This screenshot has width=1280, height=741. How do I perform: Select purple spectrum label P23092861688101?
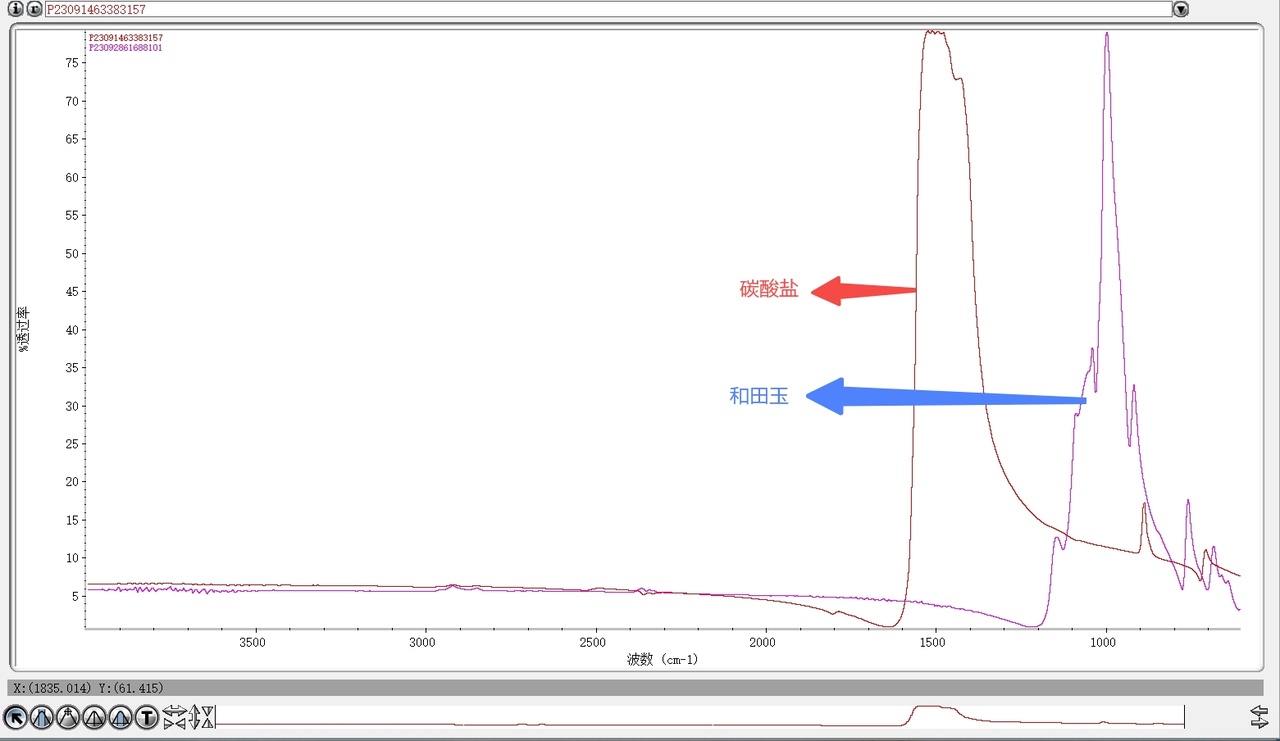[x=126, y=48]
